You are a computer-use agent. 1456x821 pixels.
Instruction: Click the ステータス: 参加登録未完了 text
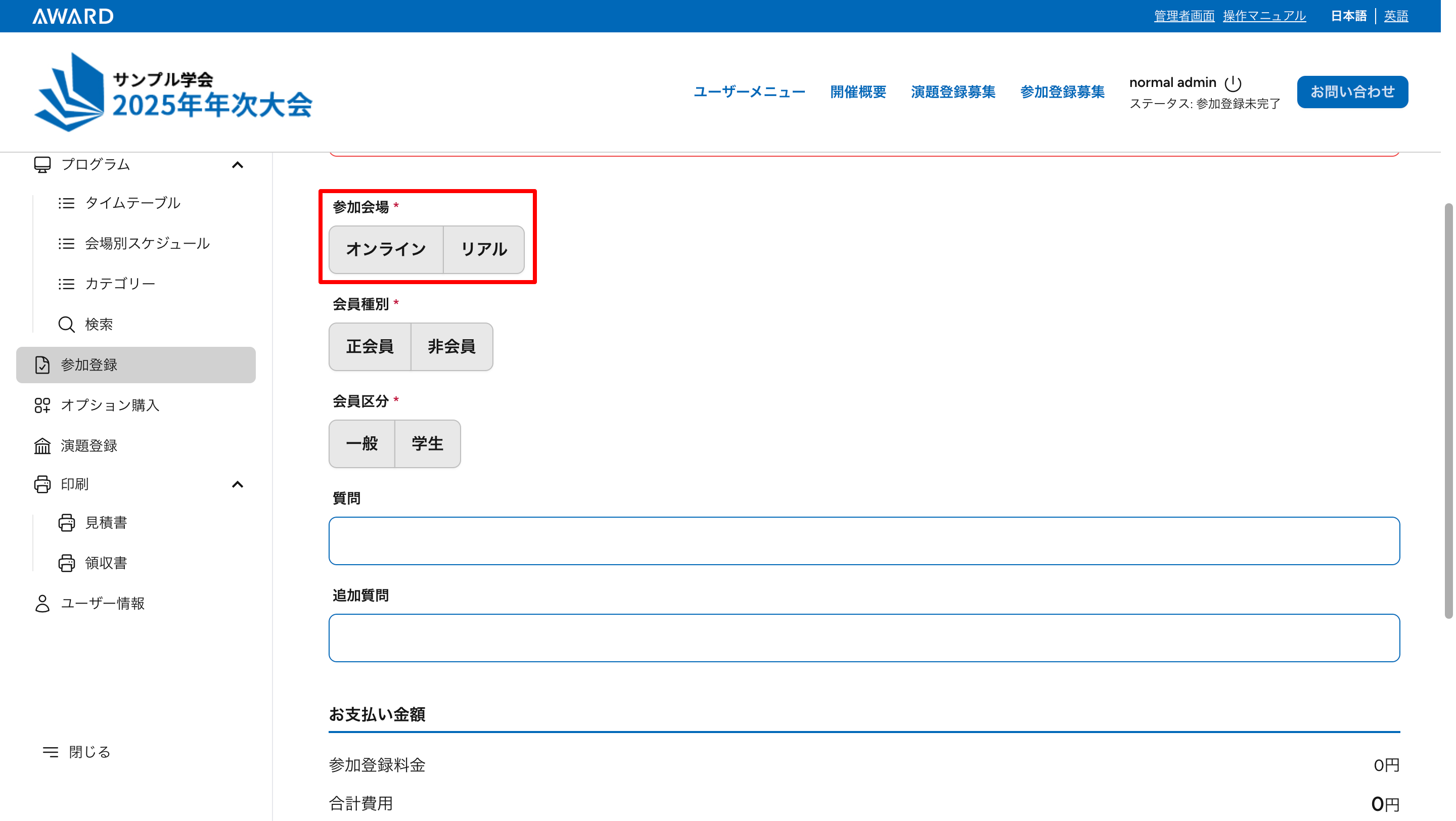point(1204,104)
